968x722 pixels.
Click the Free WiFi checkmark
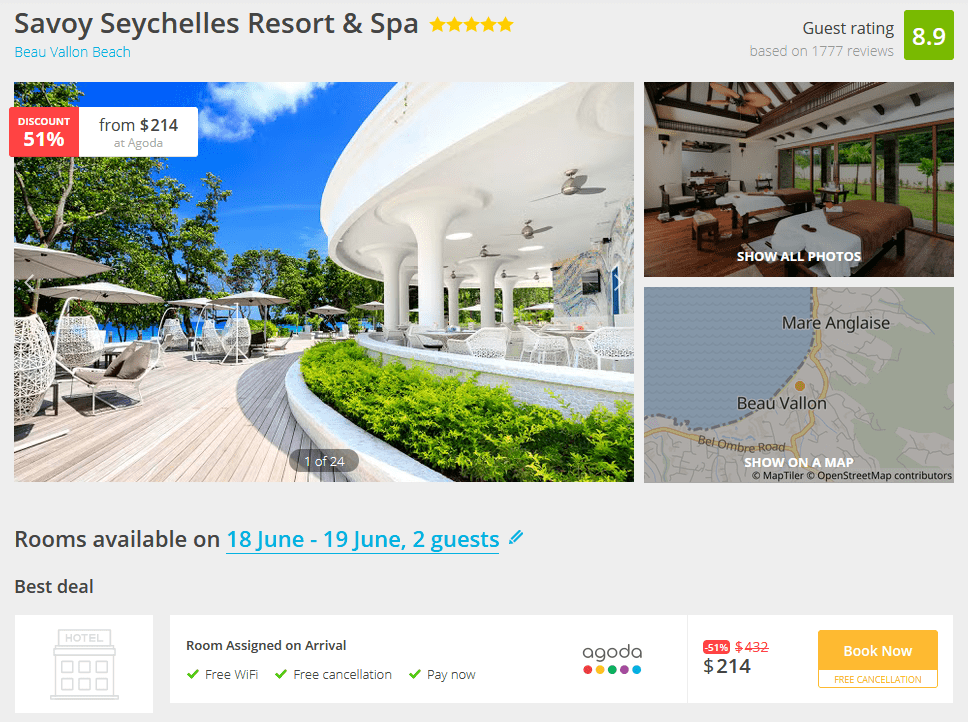click(x=193, y=674)
